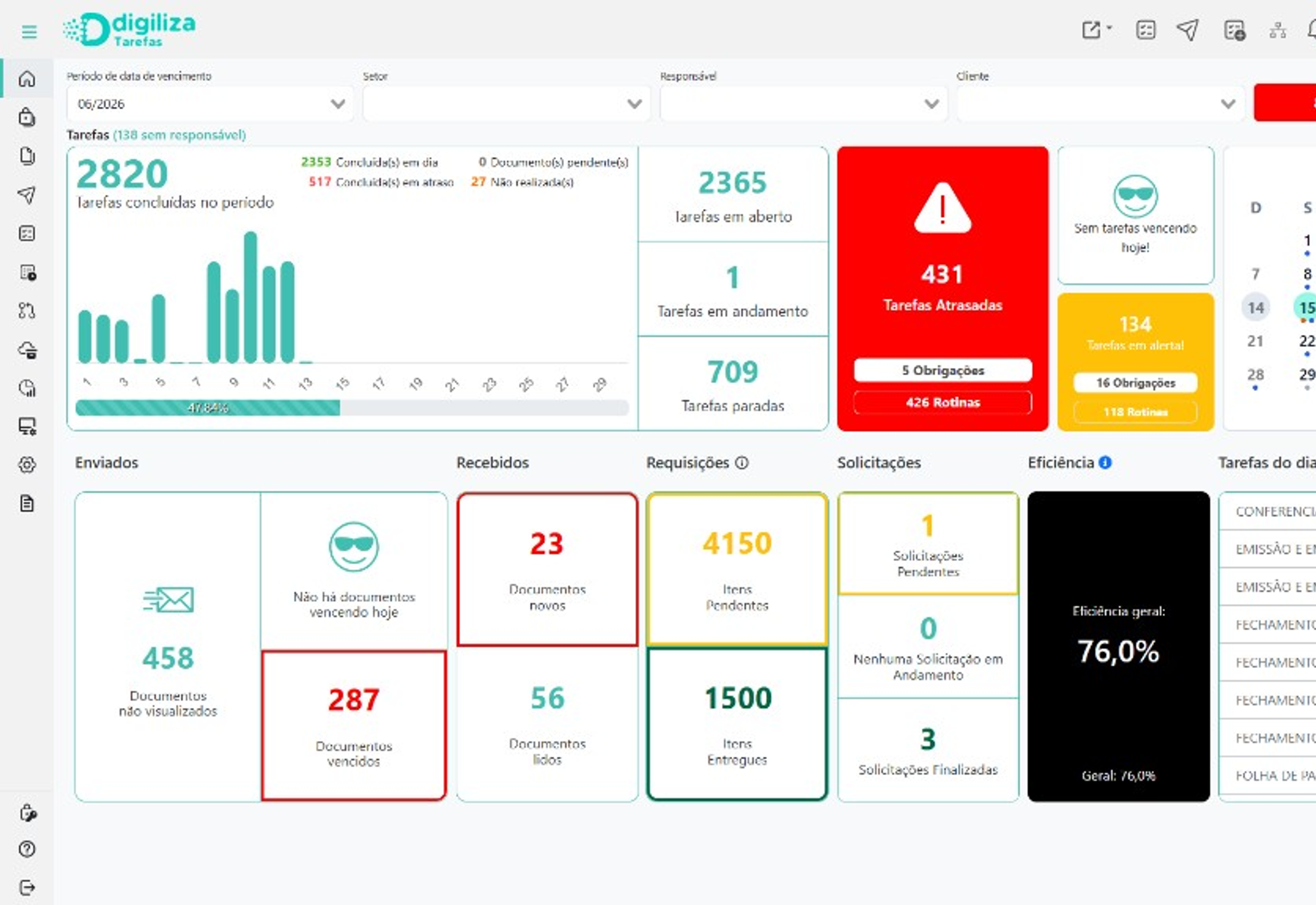Click the CONFERENCI row in Tarefas do dia

click(1267, 511)
